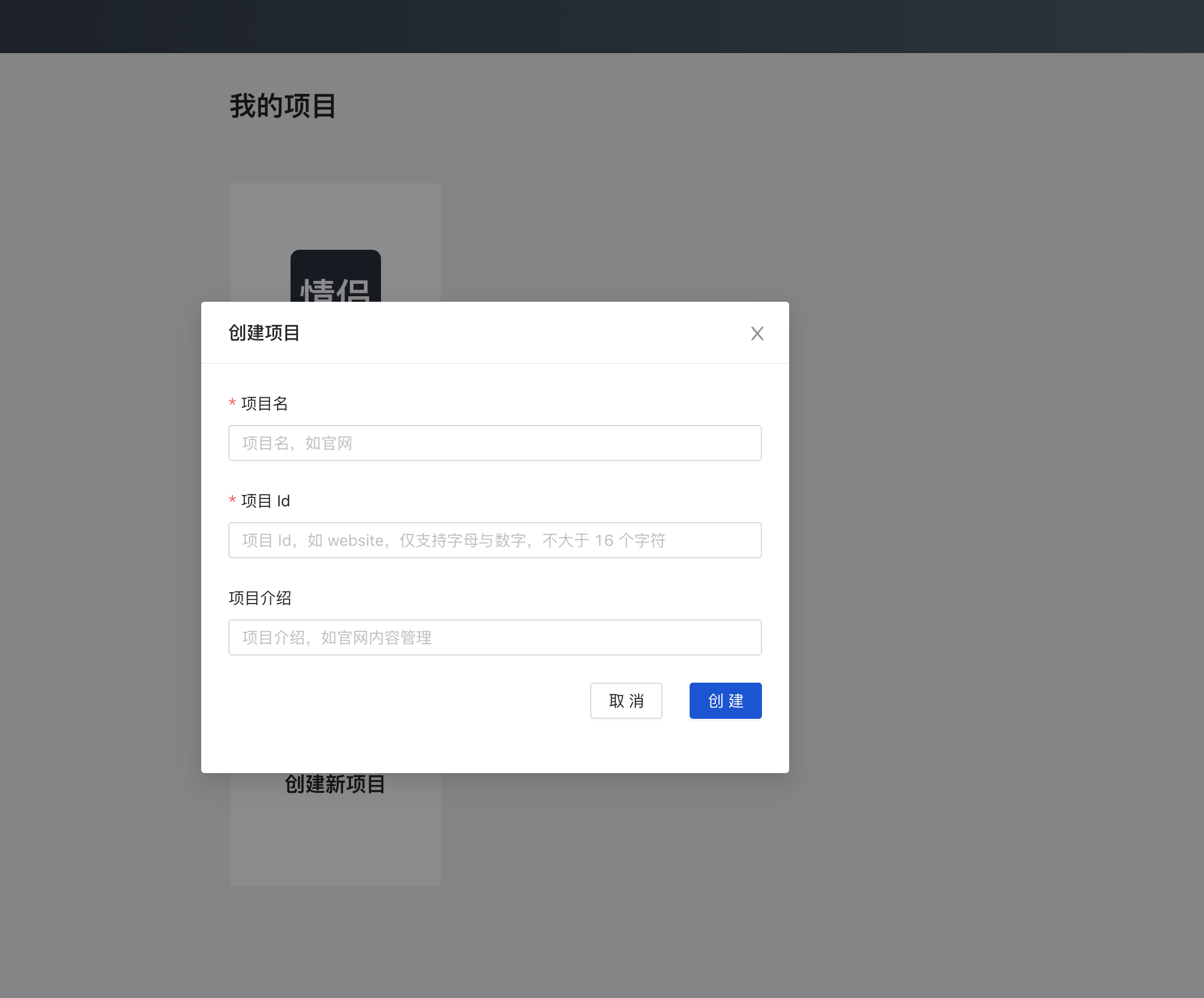
Task: Click red asterisk beside 项目名
Action: pyautogui.click(x=232, y=402)
